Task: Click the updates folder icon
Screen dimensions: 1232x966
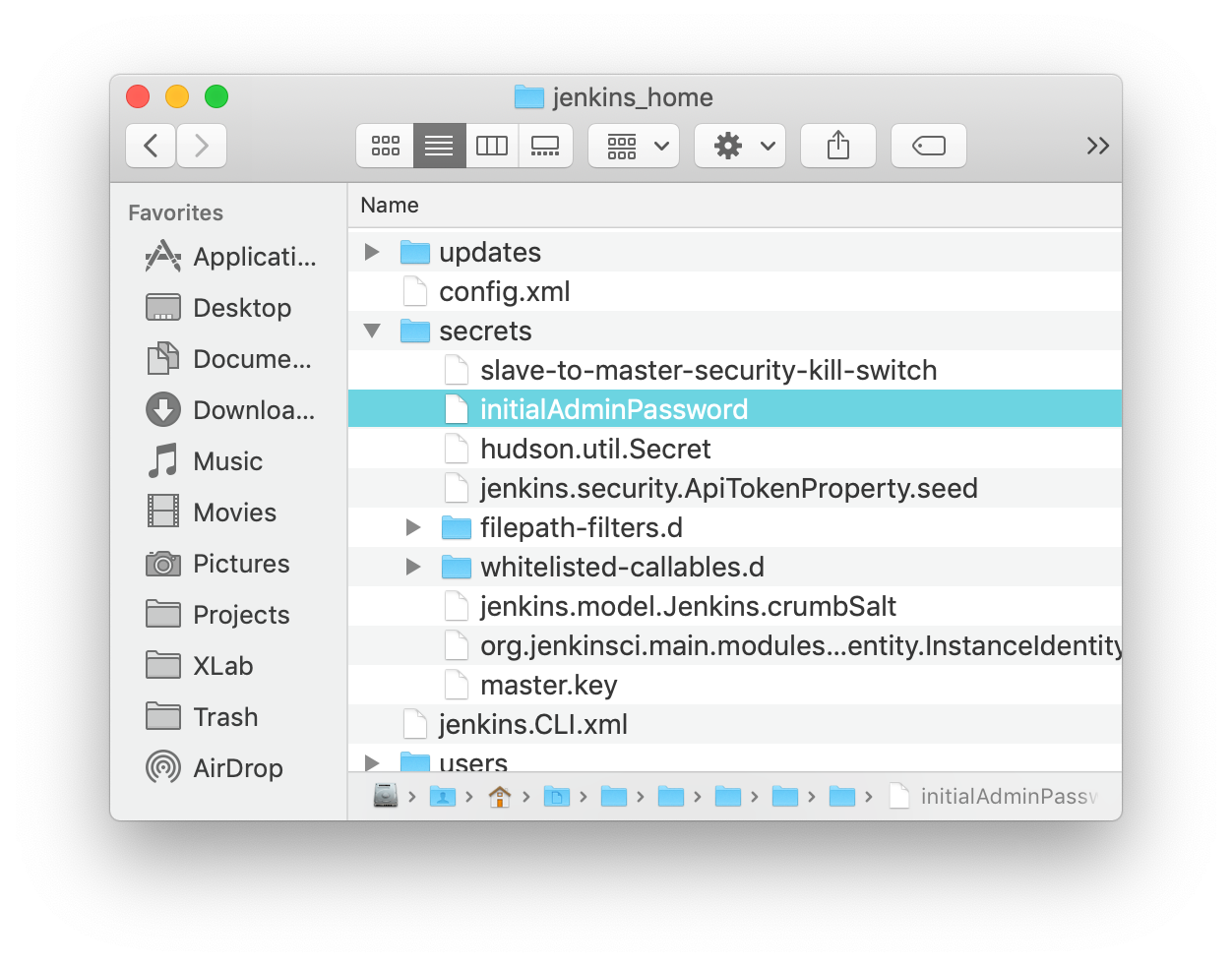Action: tap(415, 253)
